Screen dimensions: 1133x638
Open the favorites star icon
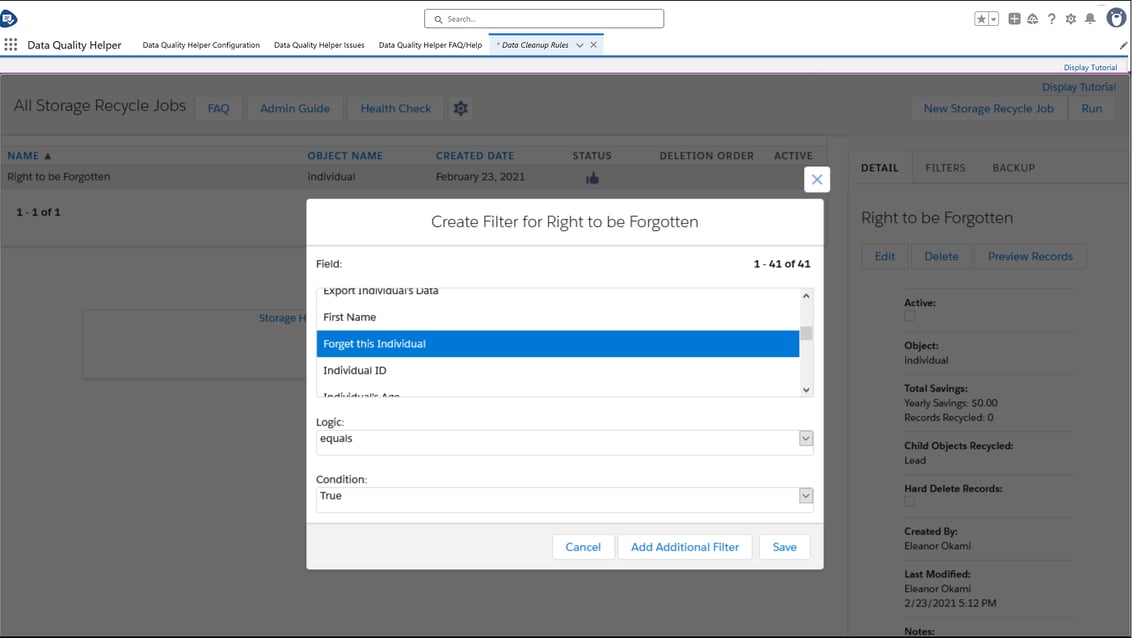point(981,19)
